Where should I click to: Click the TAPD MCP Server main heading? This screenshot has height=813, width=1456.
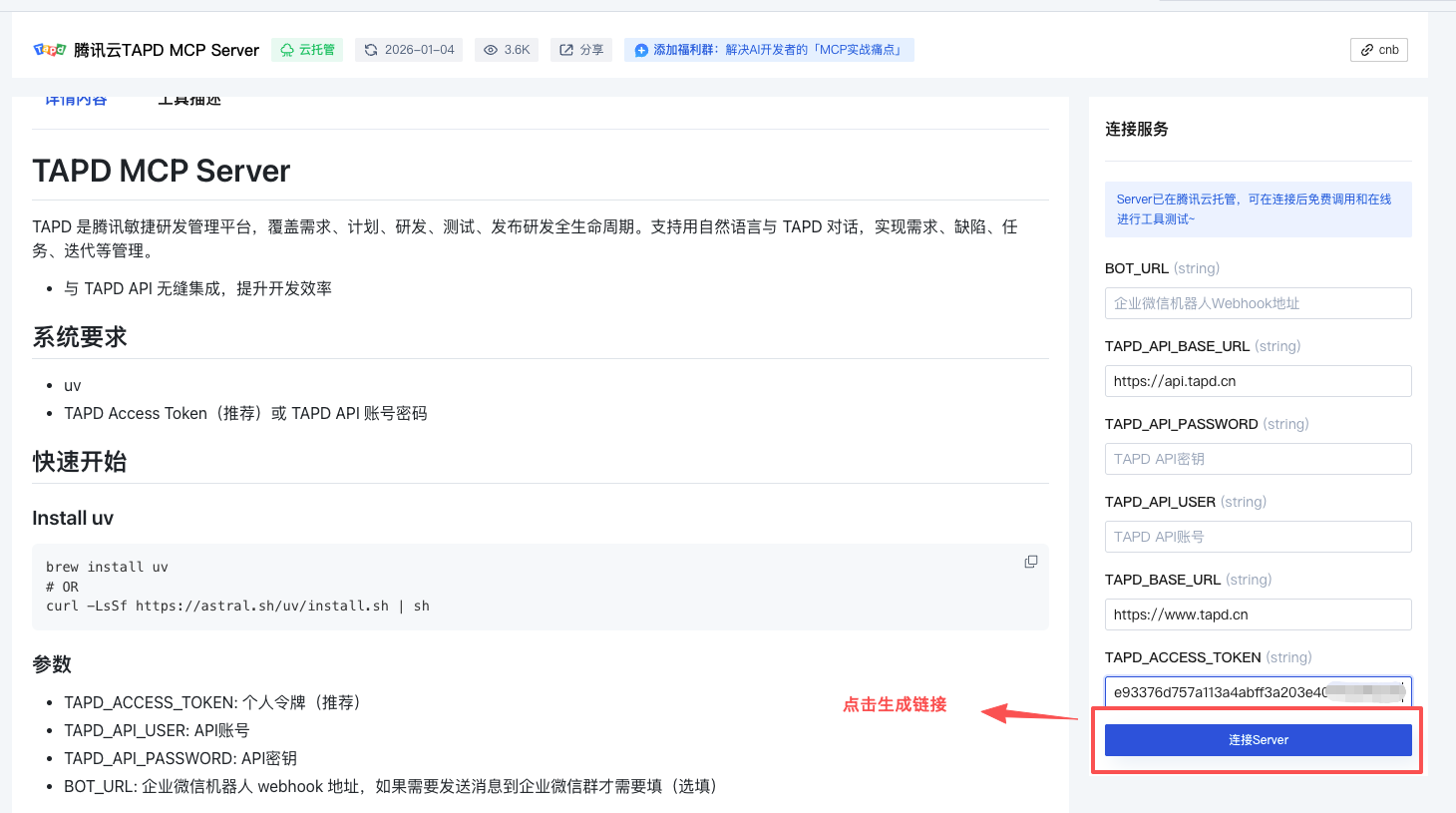(162, 171)
